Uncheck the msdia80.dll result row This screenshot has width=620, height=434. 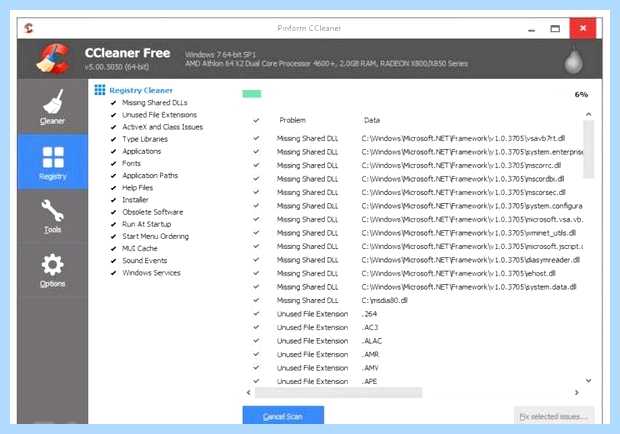click(x=256, y=300)
